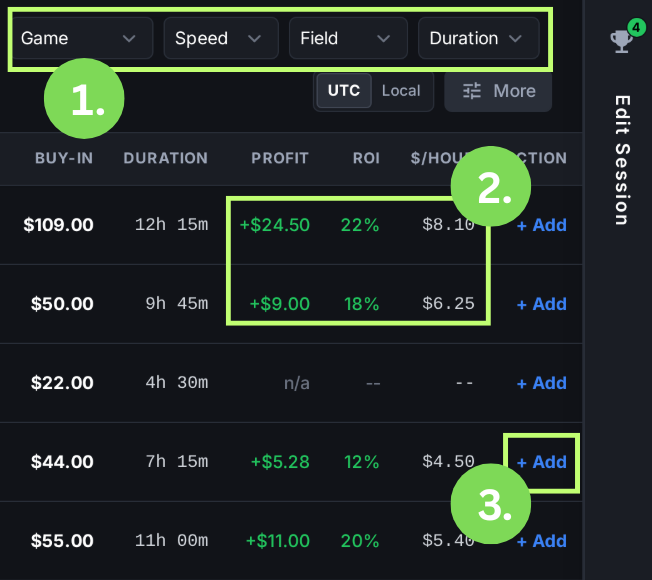The image size is (652, 580).
Task: Select the +$24.50 profit cell
Action: [x=274, y=225]
